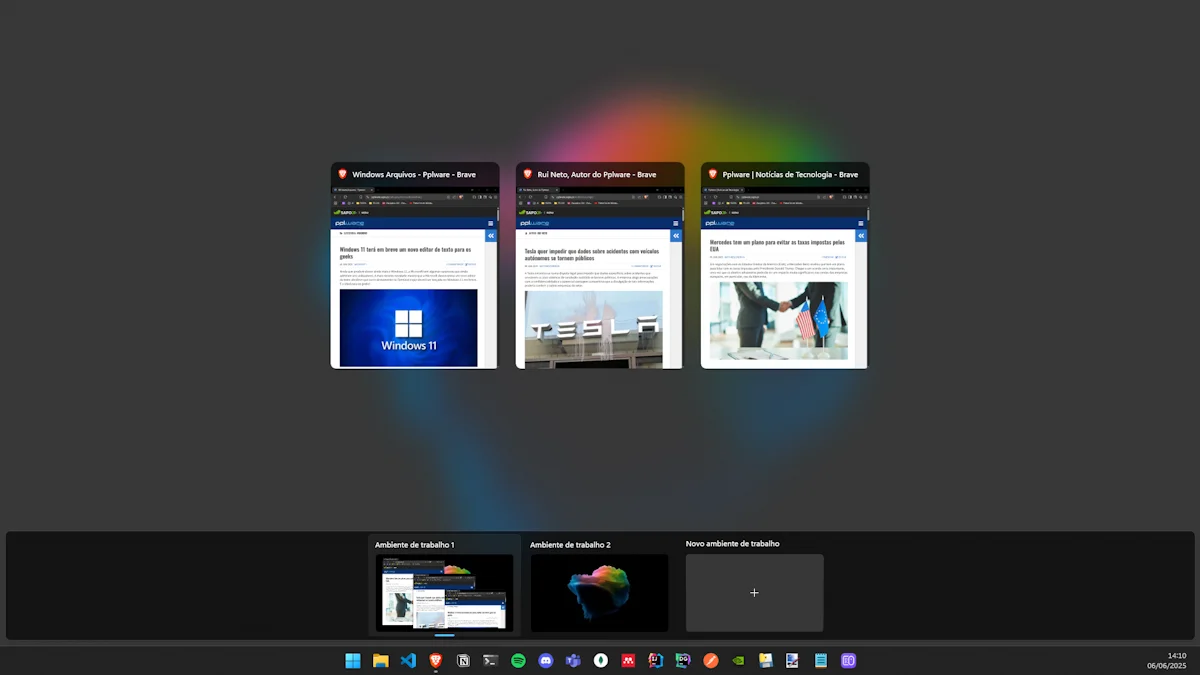Open the Windows Start menu
The image size is (1200, 675).
353,661
